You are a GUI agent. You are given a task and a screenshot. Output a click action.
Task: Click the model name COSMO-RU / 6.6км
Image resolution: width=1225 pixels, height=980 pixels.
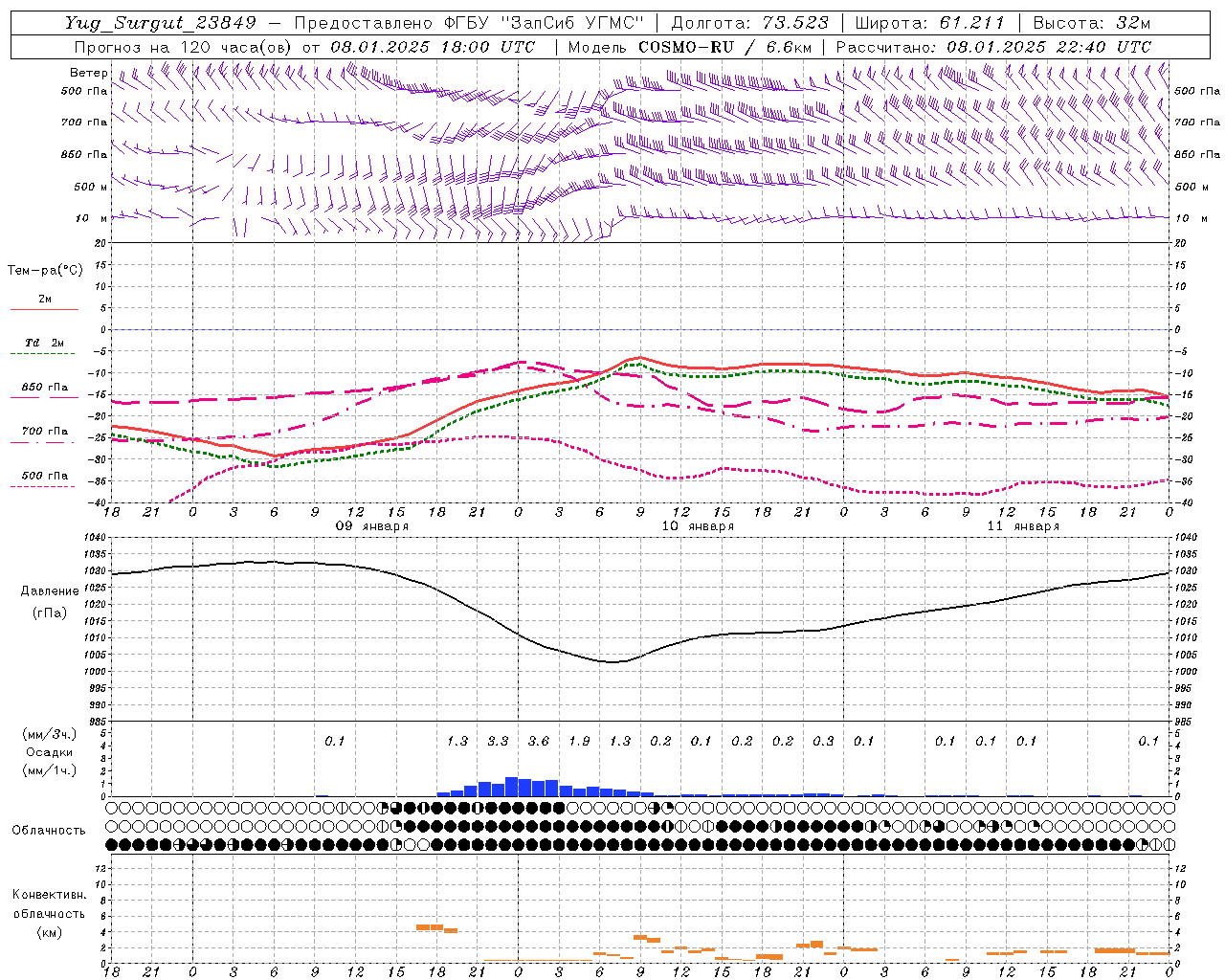[725, 47]
